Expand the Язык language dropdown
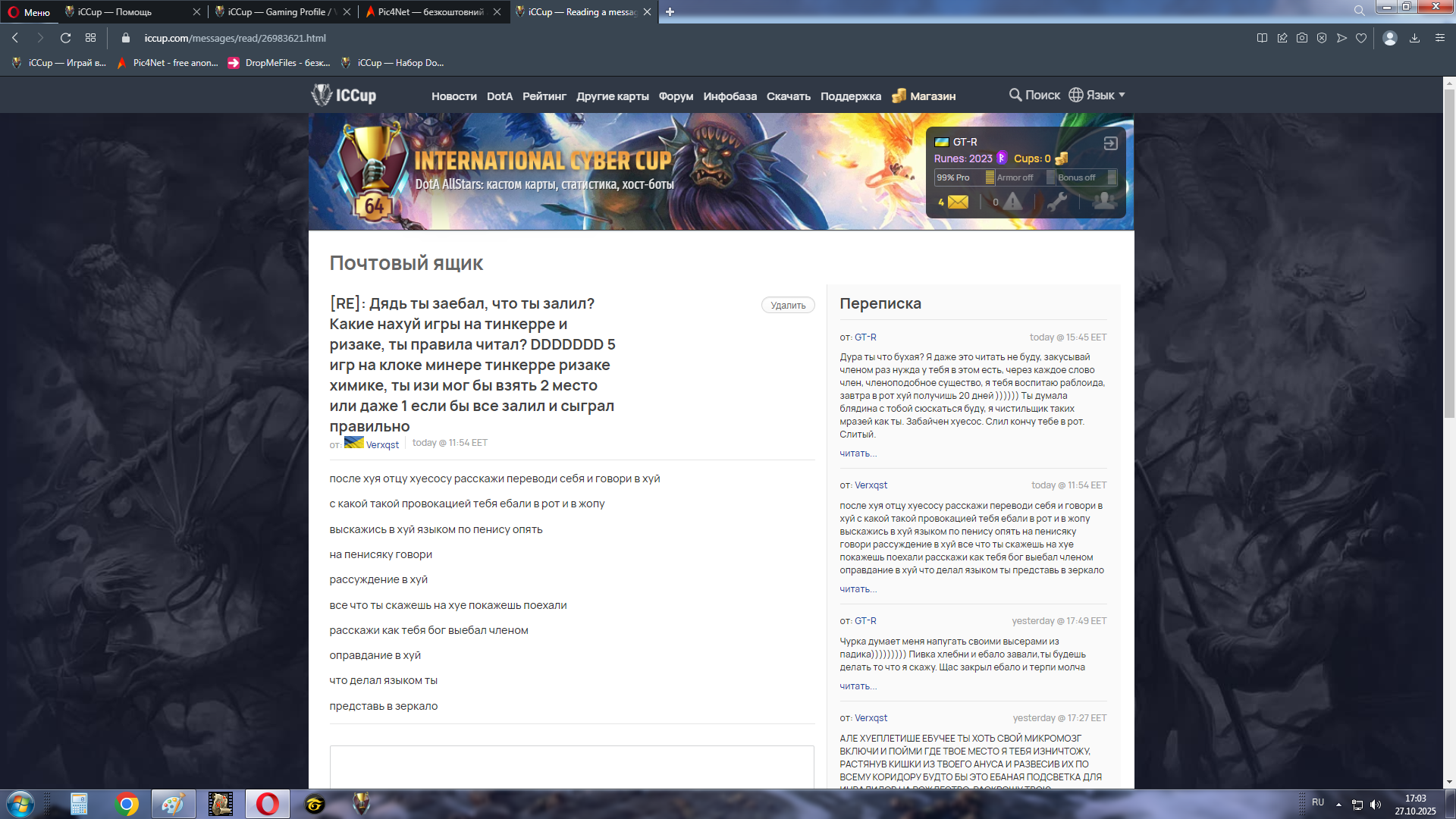 pos(1097,95)
